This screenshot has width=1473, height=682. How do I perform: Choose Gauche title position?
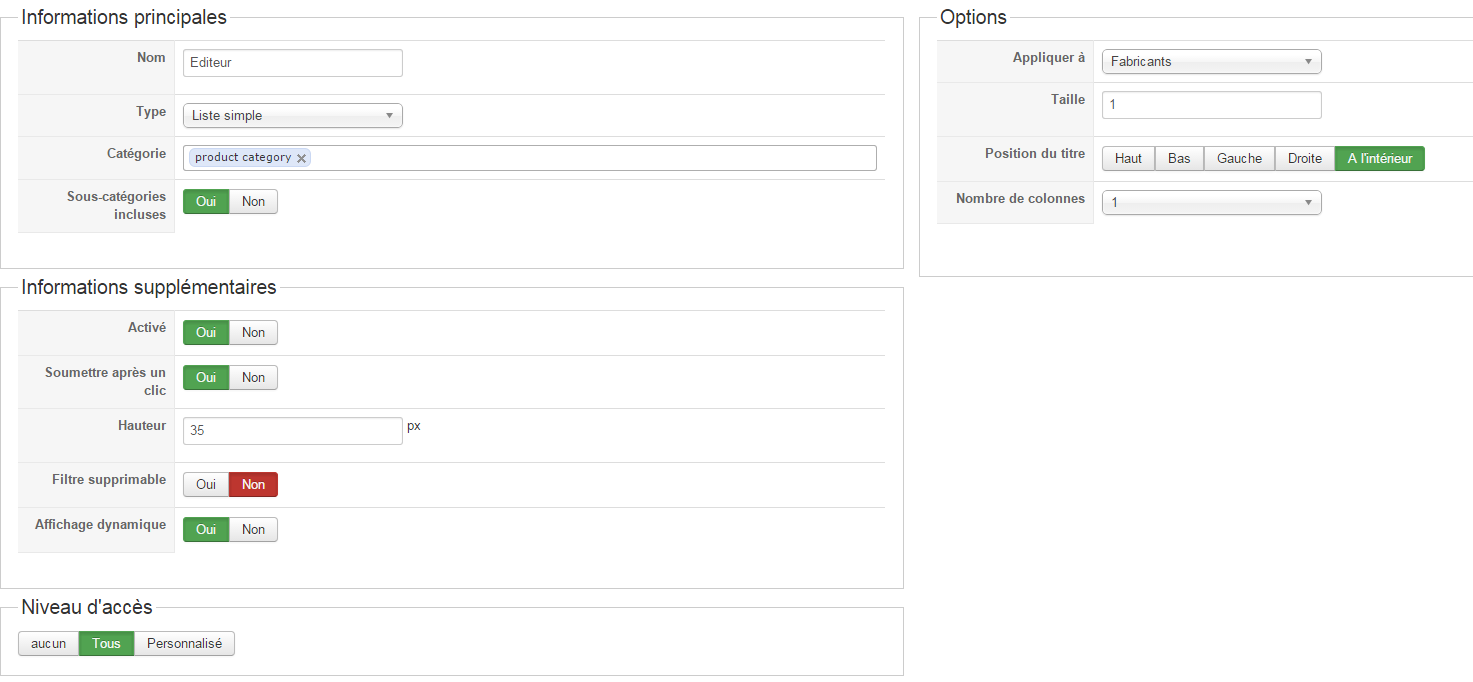pos(1239,159)
